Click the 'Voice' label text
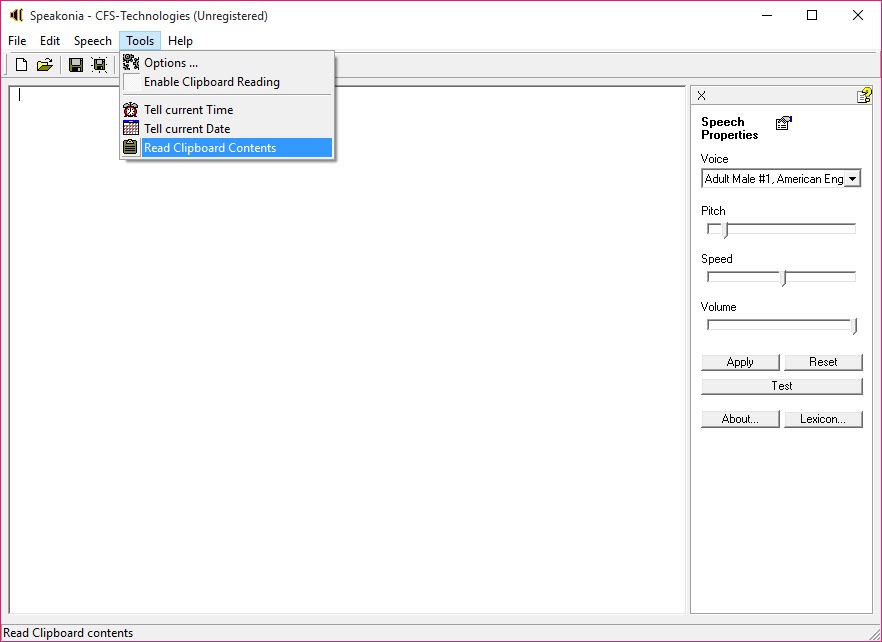 tap(714, 159)
